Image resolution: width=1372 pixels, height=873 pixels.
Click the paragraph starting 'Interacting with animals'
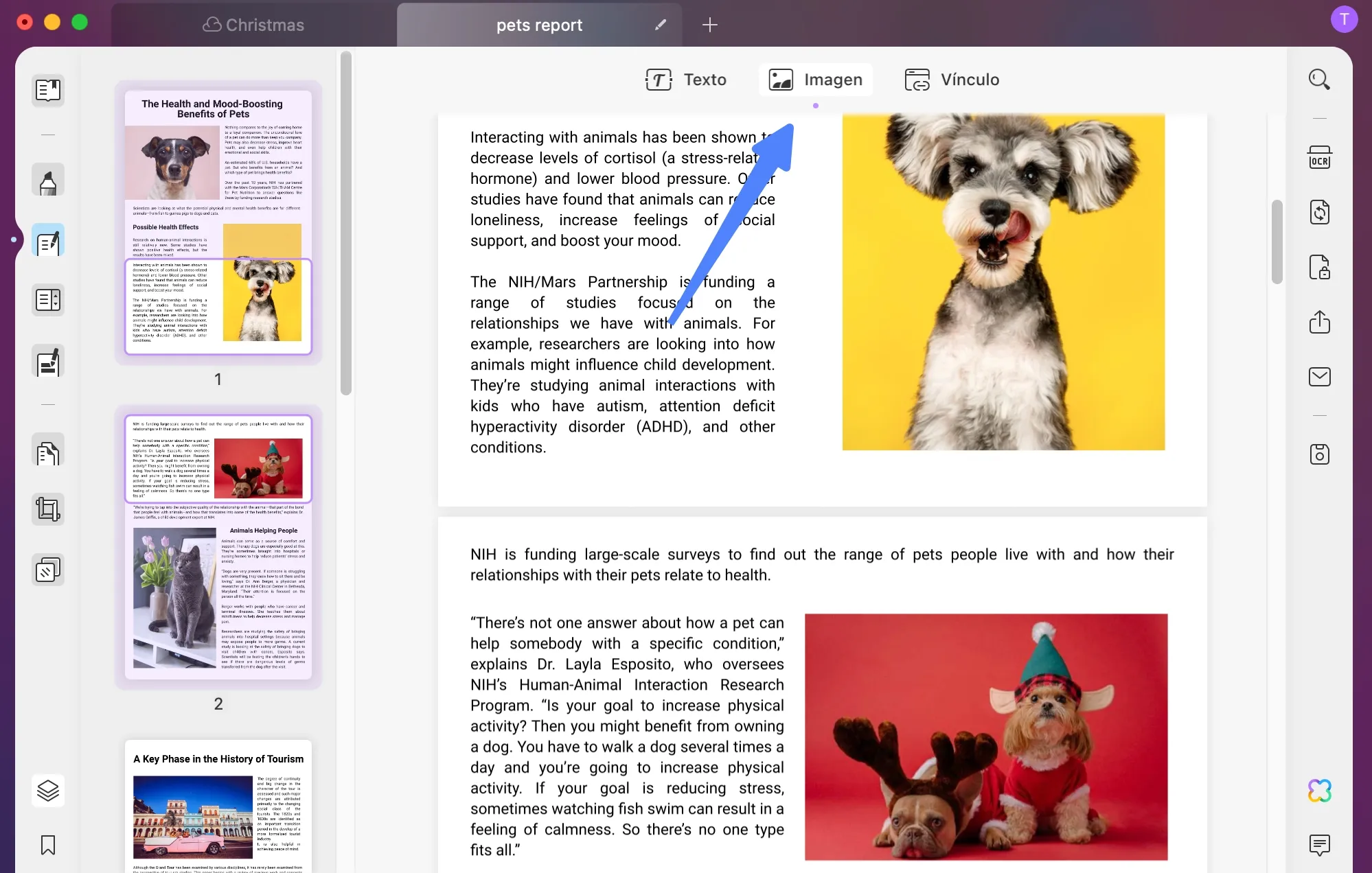pyautogui.click(x=622, y=189)
